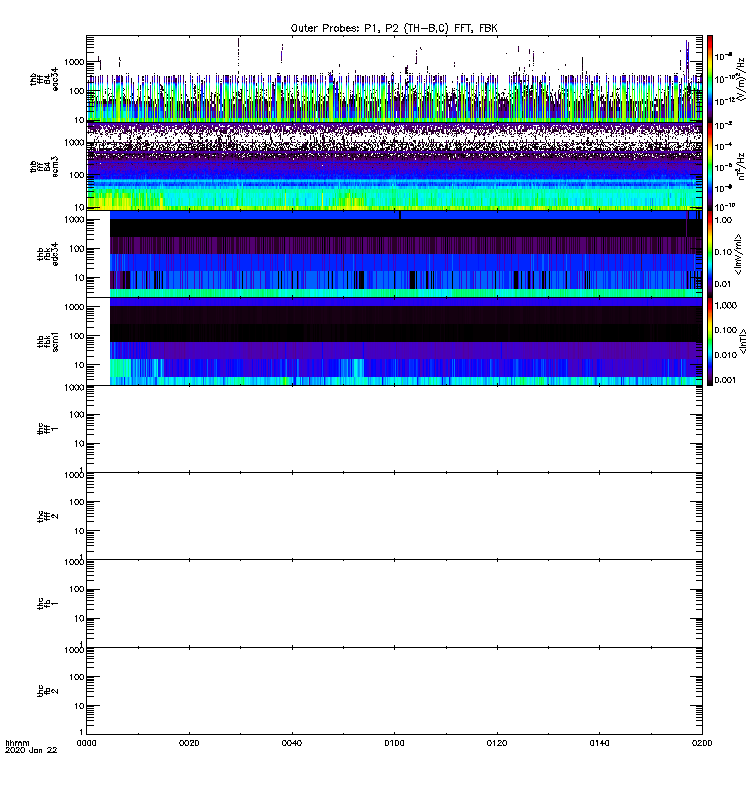The height and width of the screenshot is (800, 750).
Task: Select the thb fff 64 scm3 panel label
Action: point(44,166)
